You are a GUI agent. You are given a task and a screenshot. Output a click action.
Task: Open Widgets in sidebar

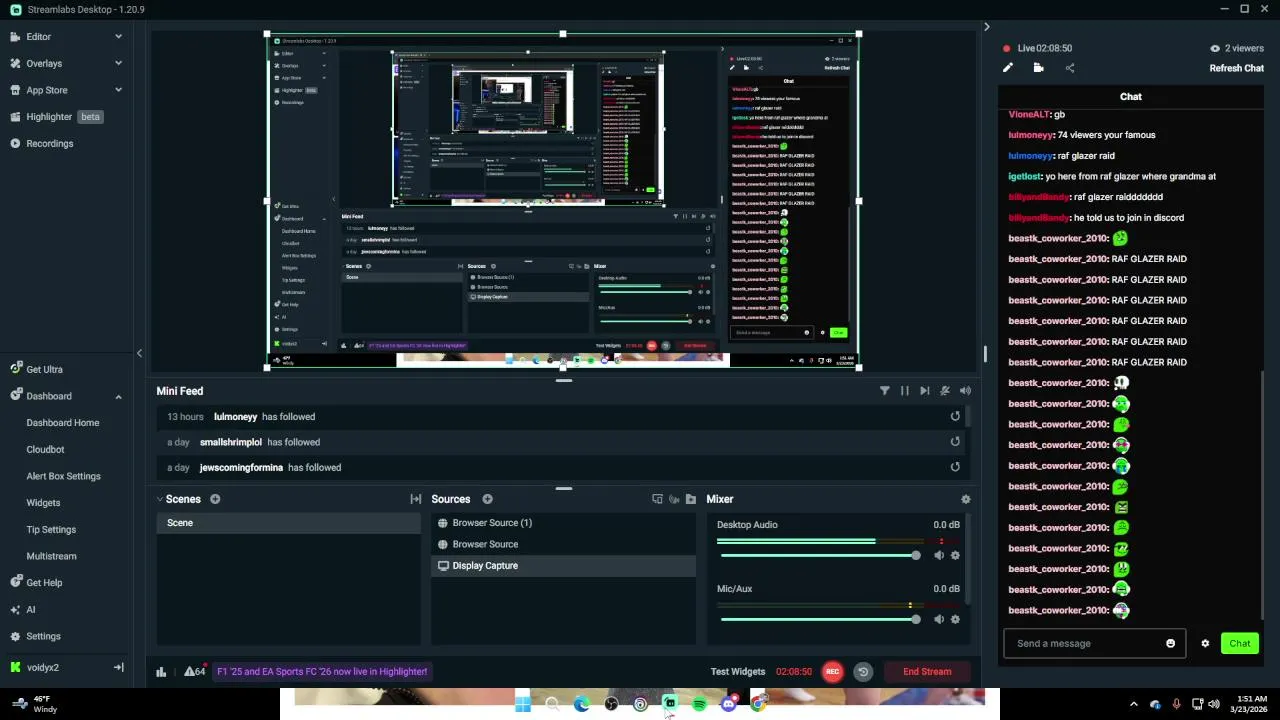pos(43,503)
